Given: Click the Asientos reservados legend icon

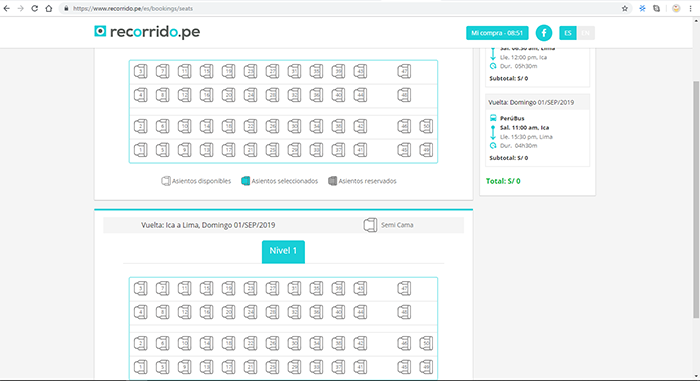Looking at the screenshot, I should coord(332,181).
